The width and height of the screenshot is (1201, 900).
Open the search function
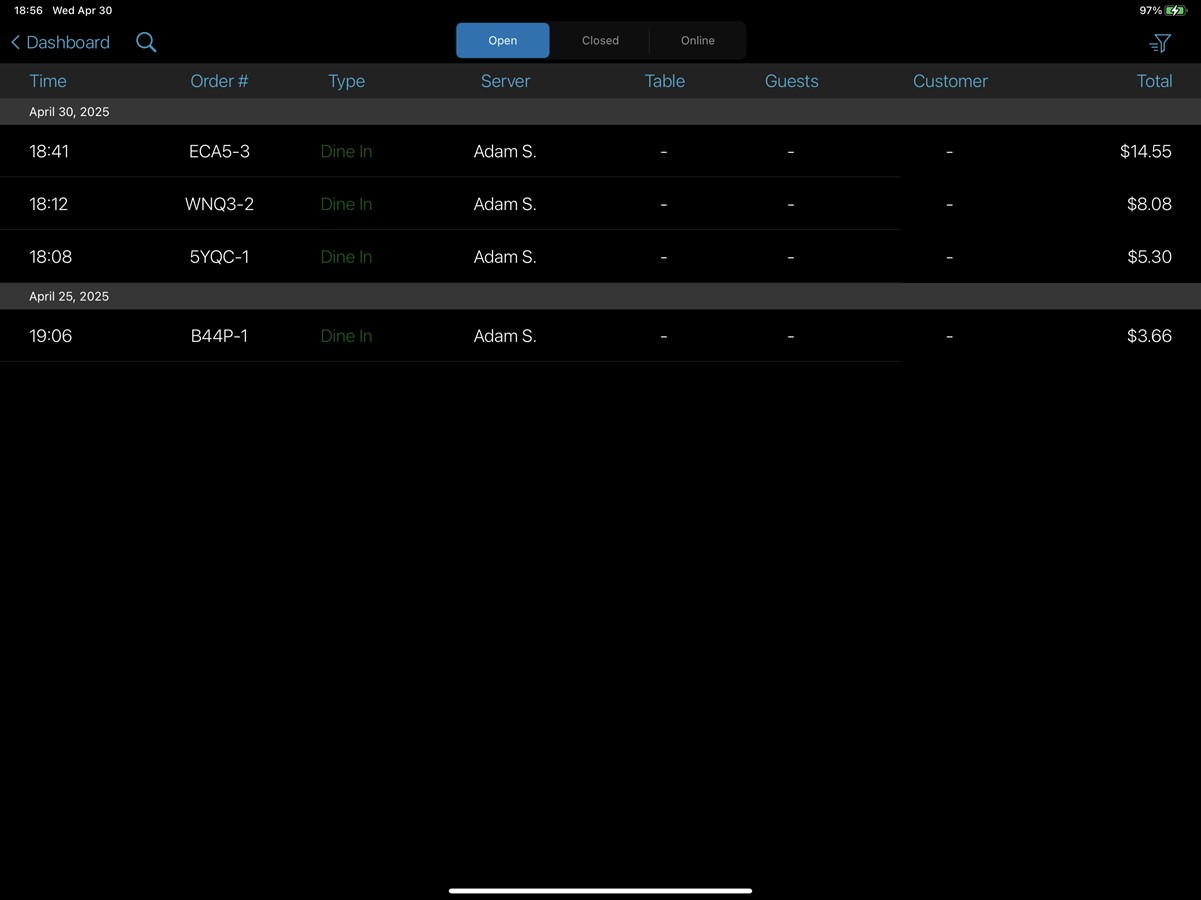point(145,42)
